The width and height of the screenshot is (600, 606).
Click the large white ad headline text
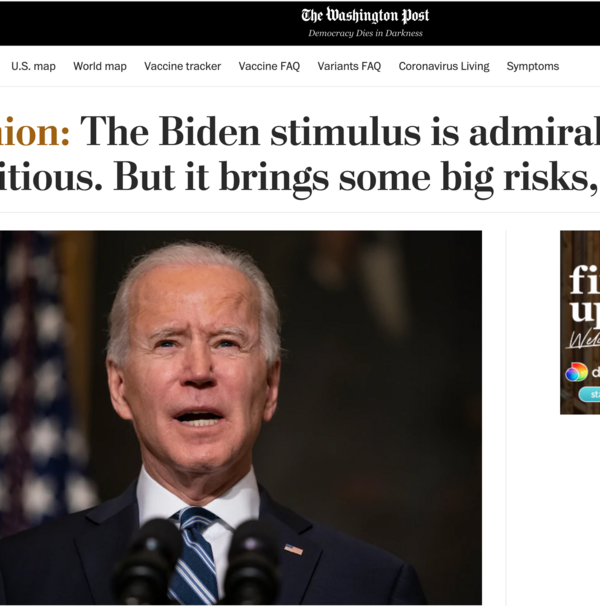pyautogui.click(x=585, y=294)
